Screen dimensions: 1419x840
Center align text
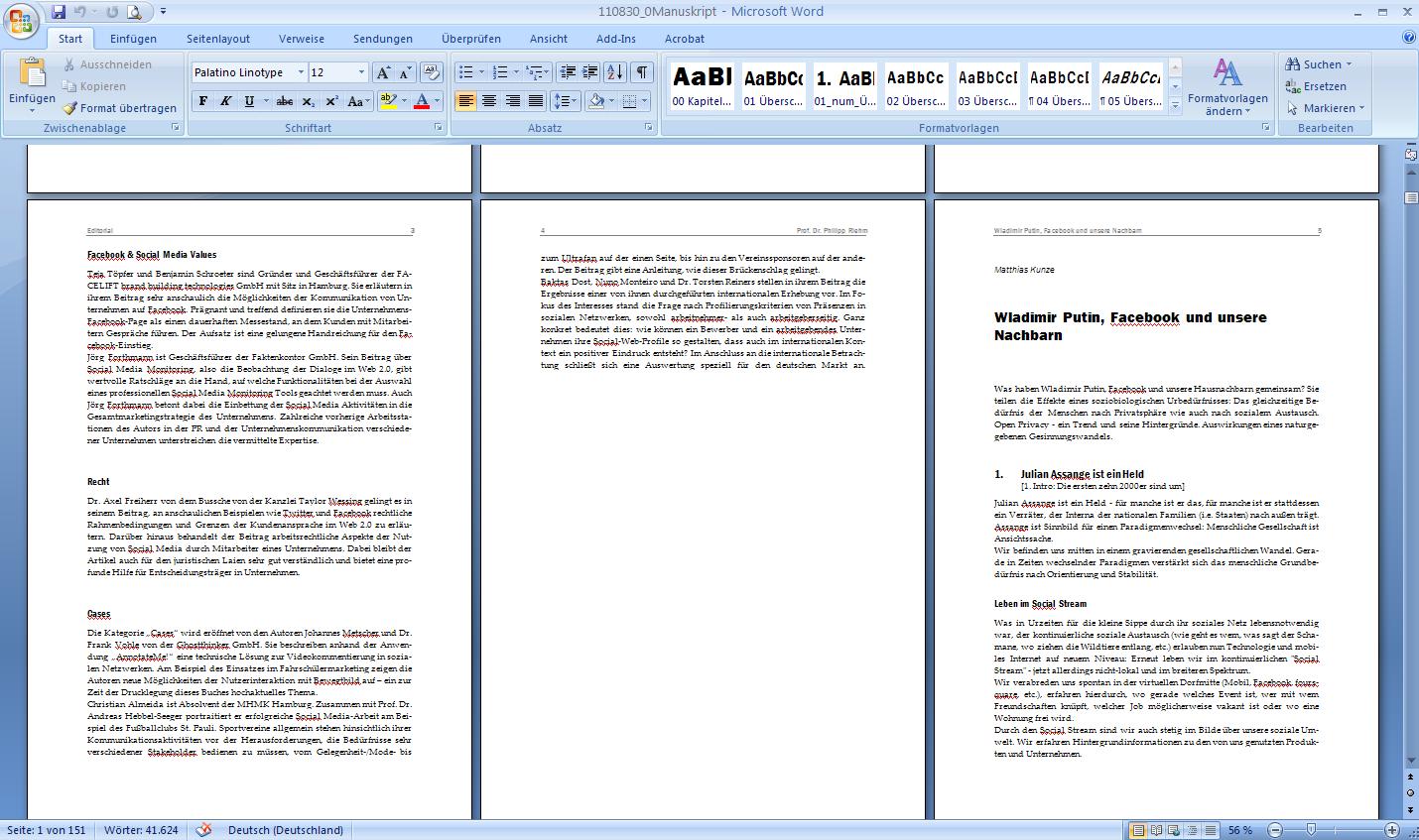489,101
